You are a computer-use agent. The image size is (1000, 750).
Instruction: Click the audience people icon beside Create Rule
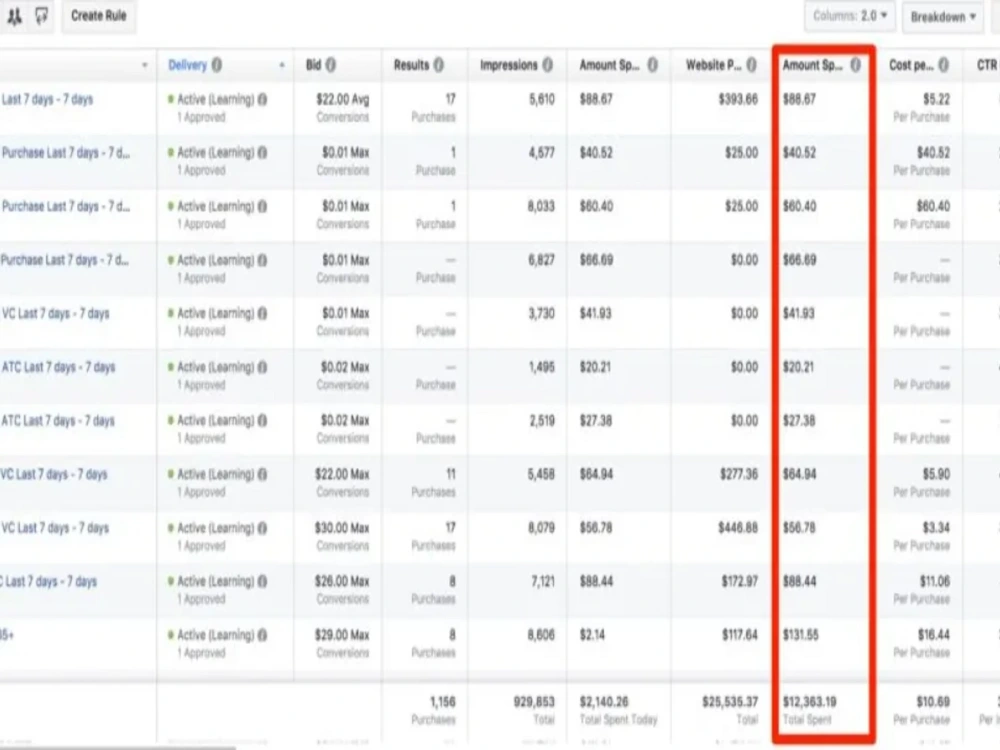pyautogui.click(x=14, y=16)
